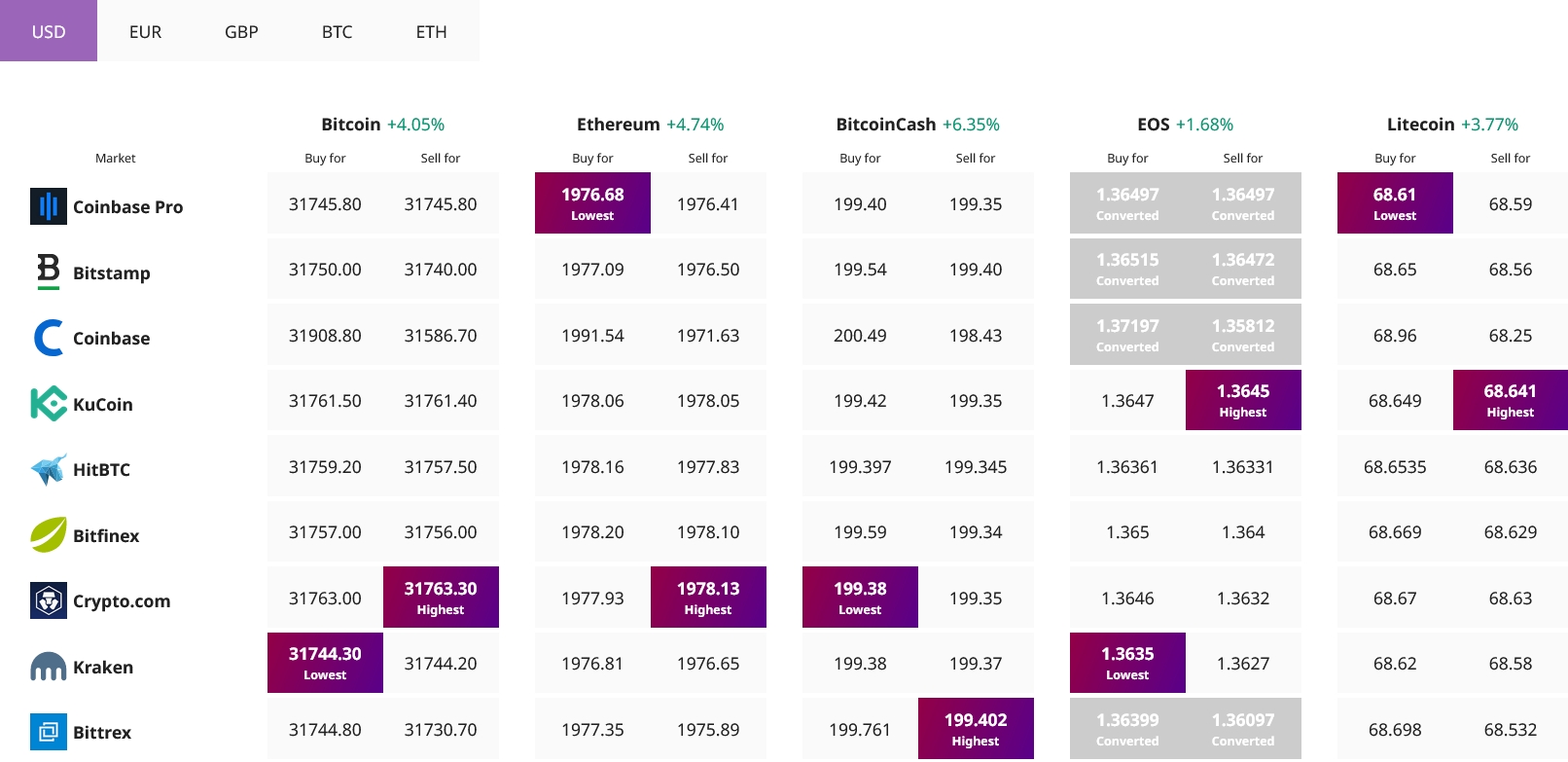Screen dimensions: 1568x762
Task: Switch to the EUR currency tab
Action: coord(145,31)
